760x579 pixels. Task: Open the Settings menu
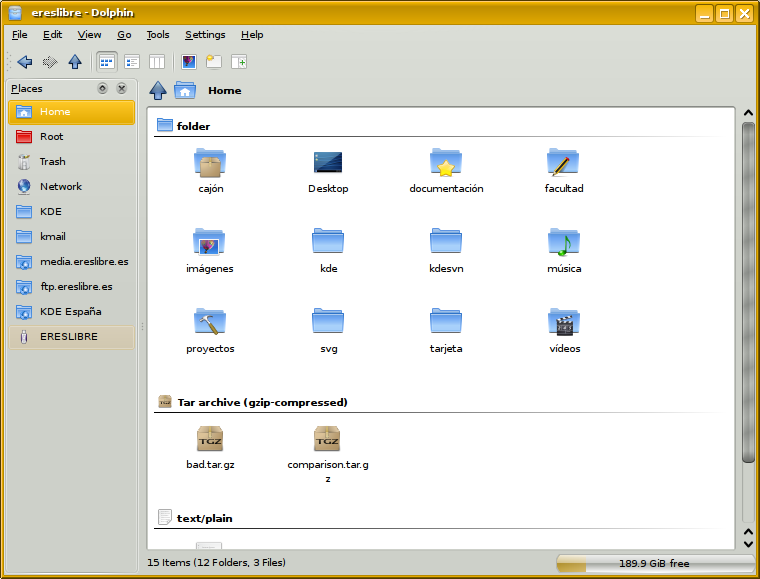click(x=205, y=35)
